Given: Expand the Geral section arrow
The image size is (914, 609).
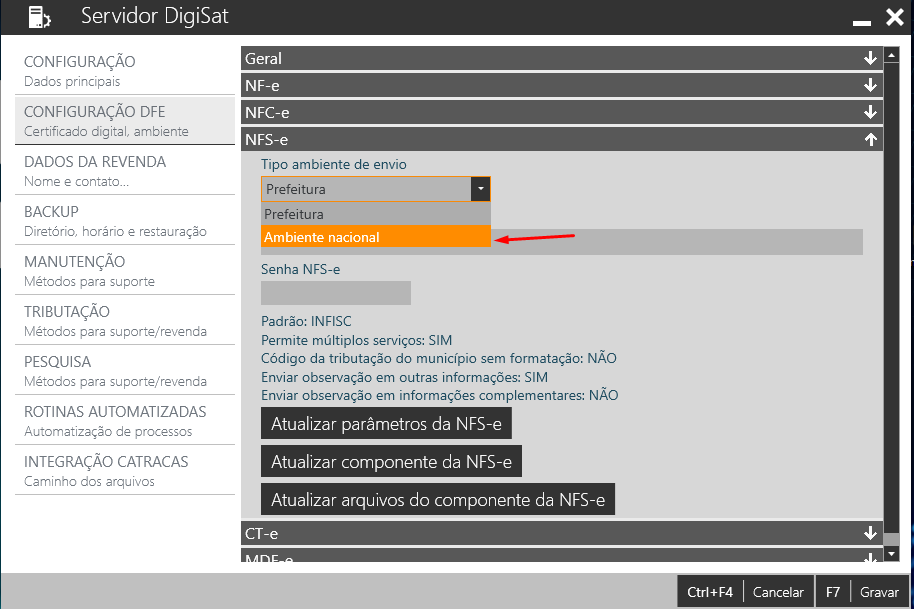Looking at the screenshot, I should coord(870,59).
